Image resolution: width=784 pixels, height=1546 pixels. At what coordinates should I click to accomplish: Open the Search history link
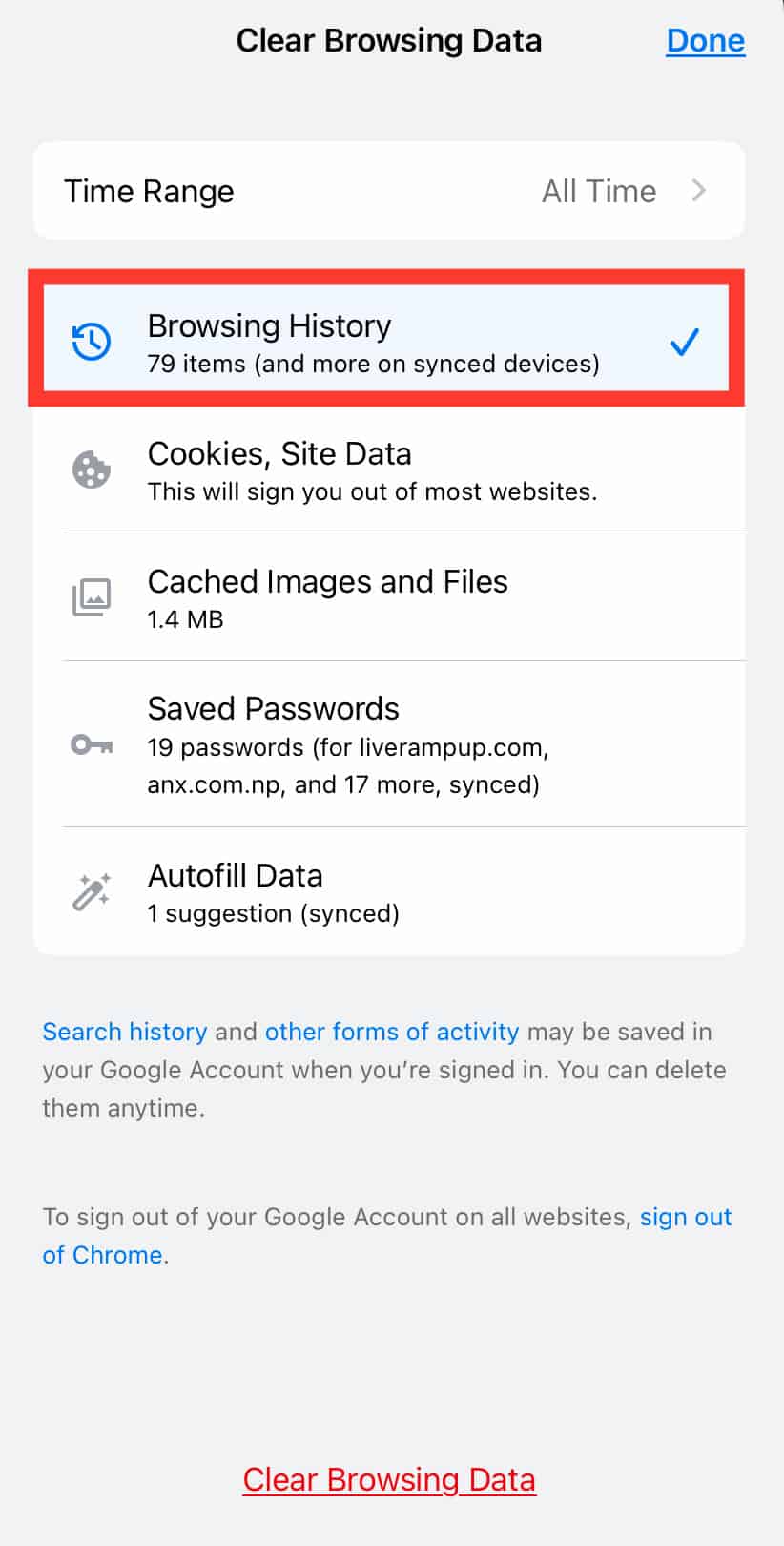125,1032
